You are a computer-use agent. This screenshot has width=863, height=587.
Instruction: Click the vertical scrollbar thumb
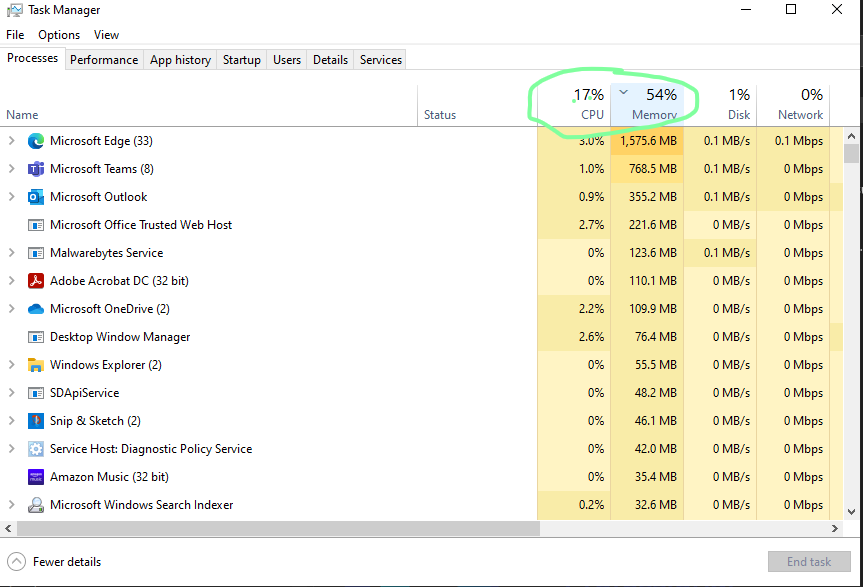(851, 153)
